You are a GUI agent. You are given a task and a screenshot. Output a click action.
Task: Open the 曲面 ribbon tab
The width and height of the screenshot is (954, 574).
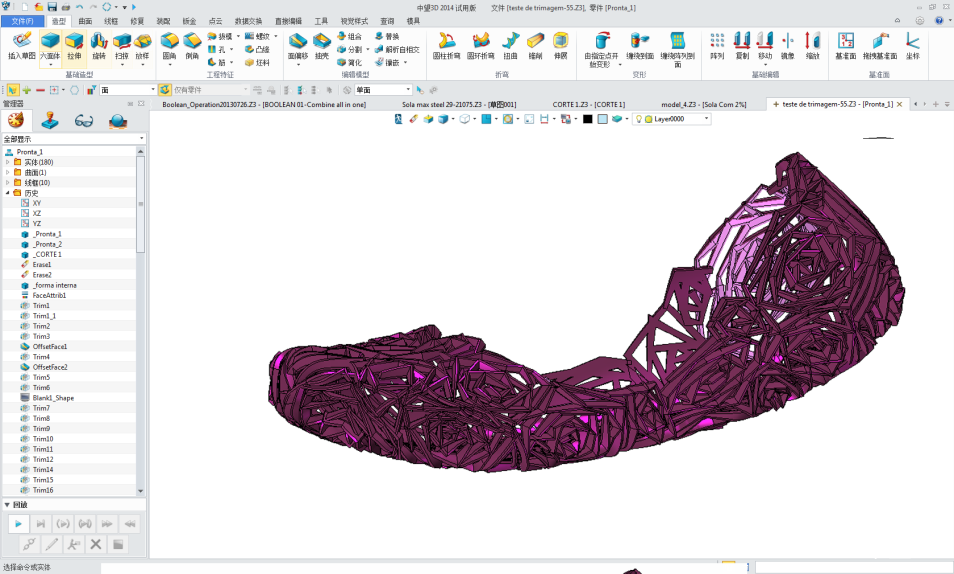tap(85, 20)
